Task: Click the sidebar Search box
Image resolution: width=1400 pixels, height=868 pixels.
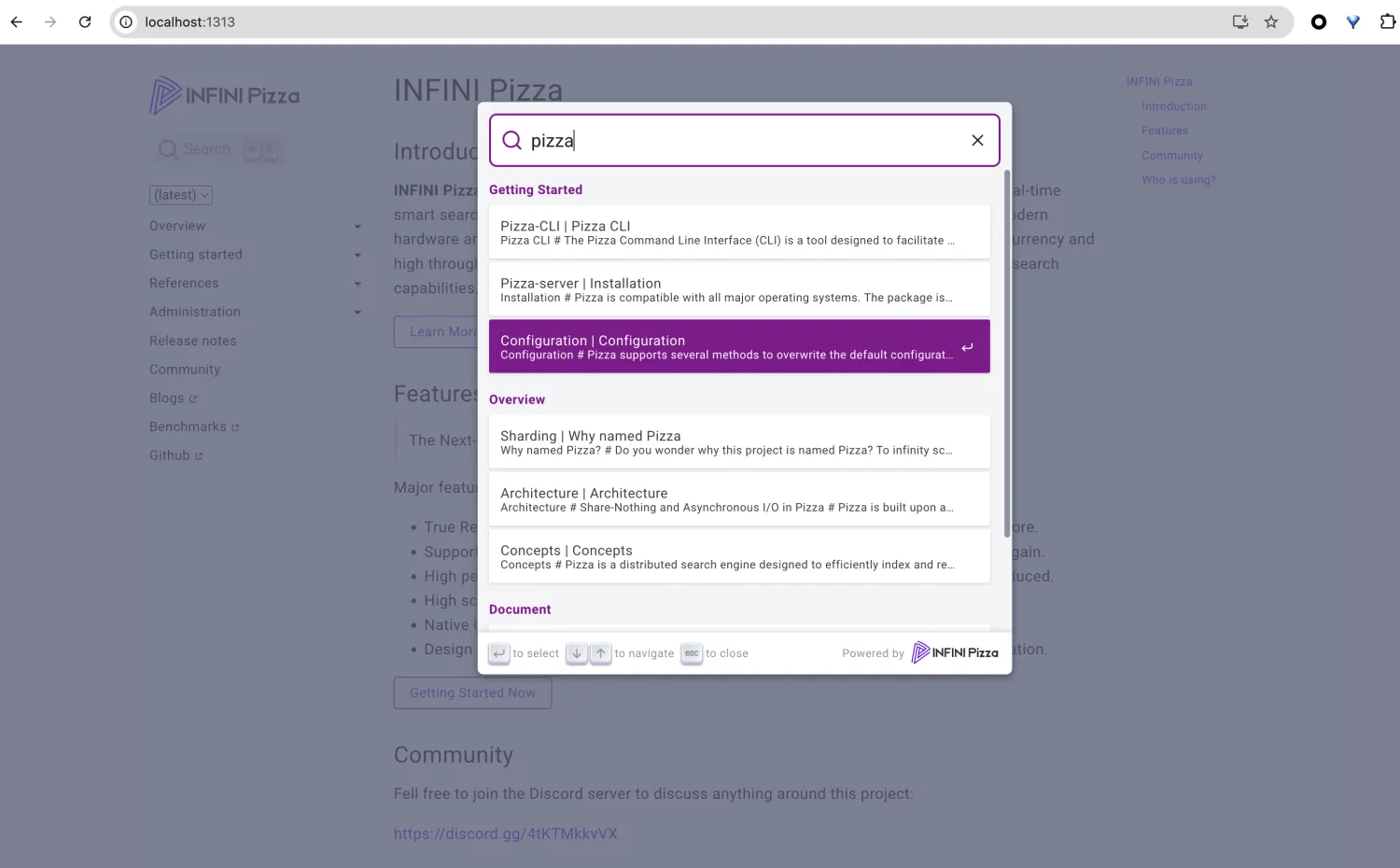Action: 218,149
